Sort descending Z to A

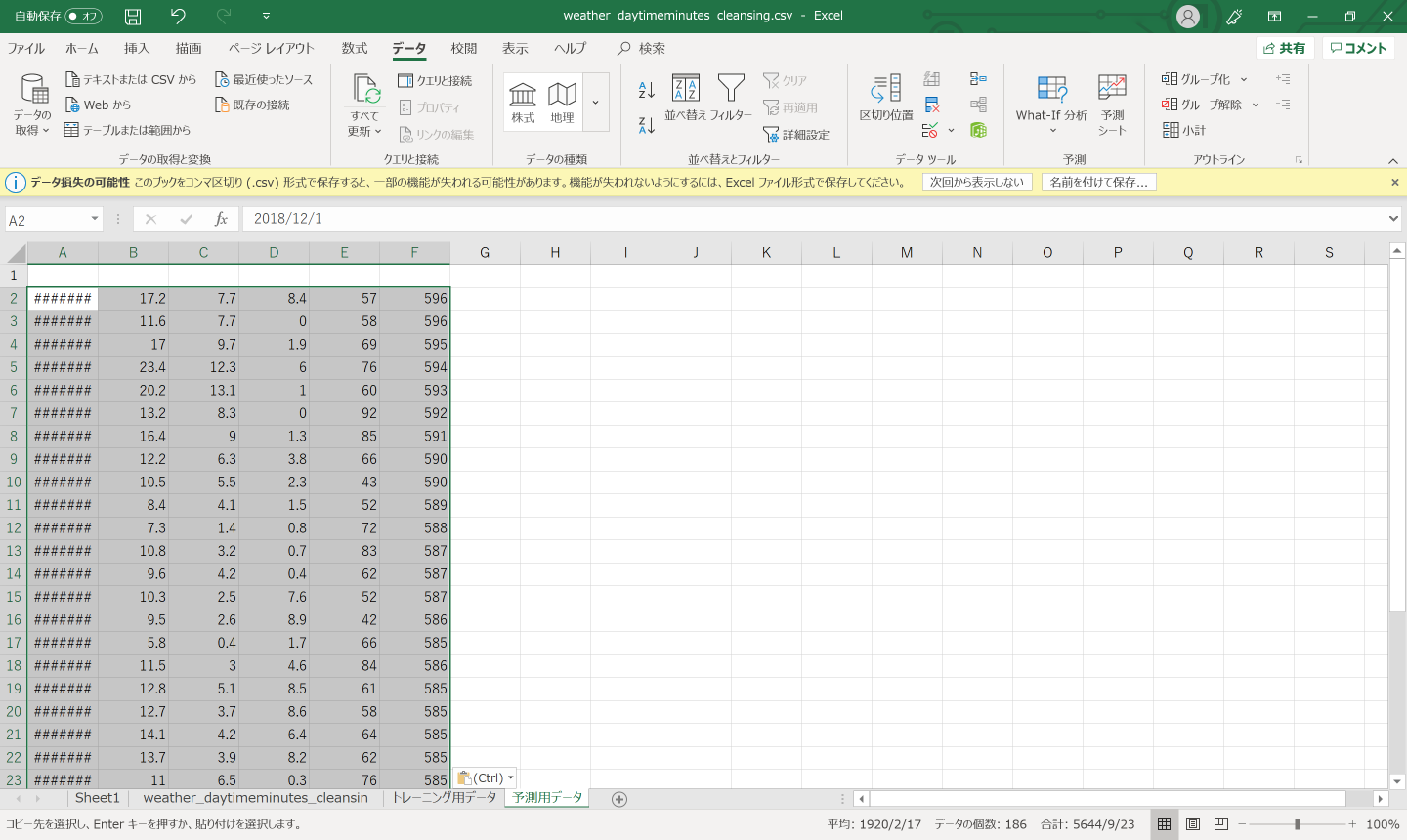646,124
